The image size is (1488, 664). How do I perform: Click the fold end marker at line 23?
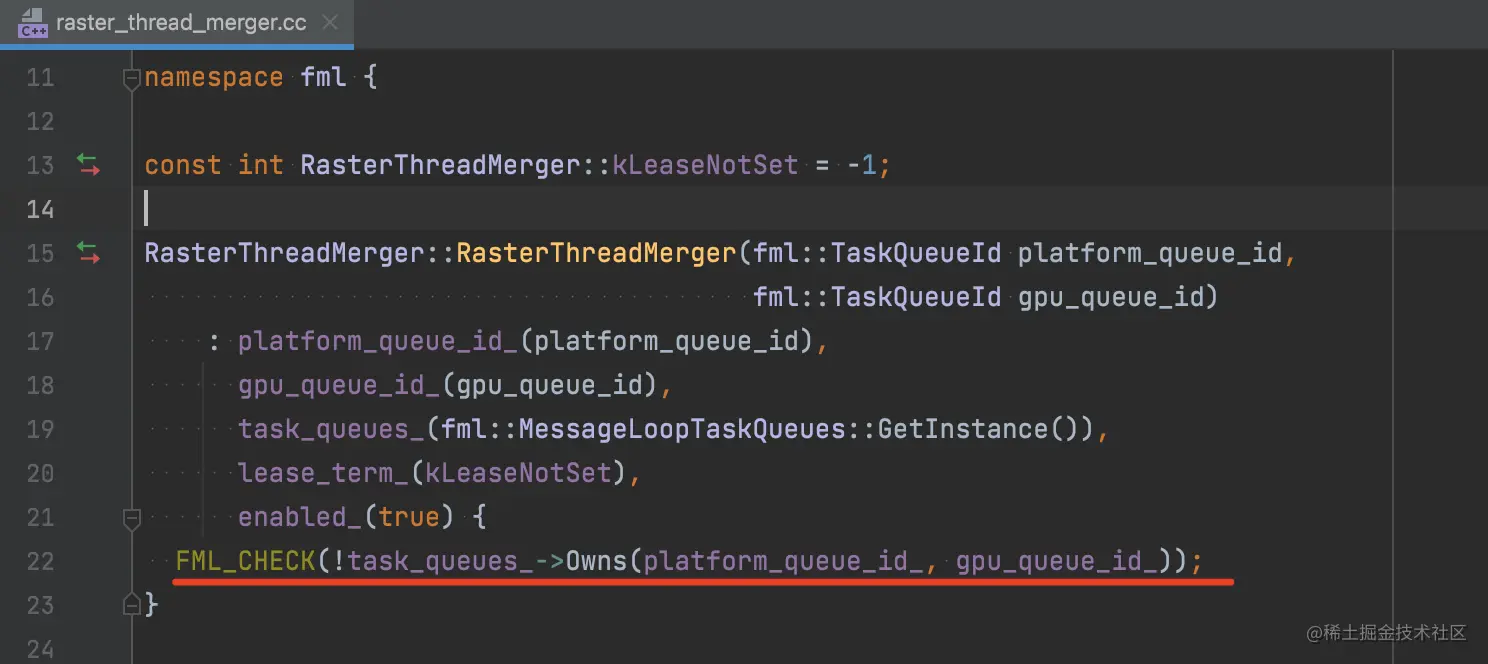click(132, 604)
